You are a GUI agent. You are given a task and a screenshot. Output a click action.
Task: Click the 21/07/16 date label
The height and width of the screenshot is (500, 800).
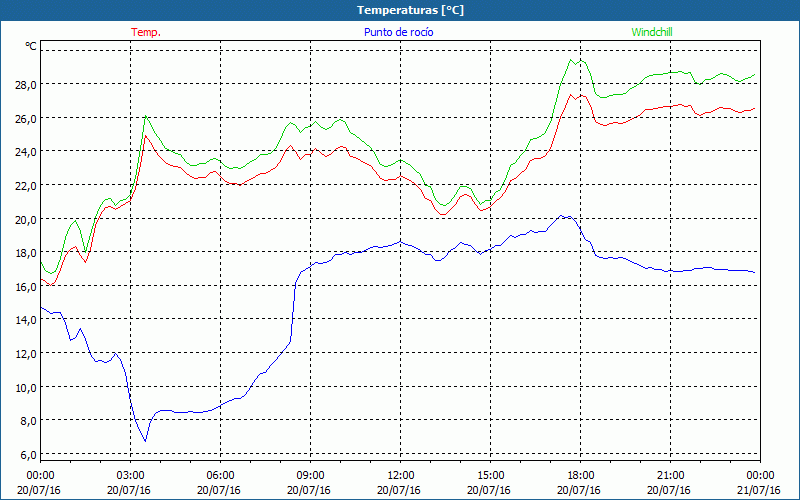759,490
